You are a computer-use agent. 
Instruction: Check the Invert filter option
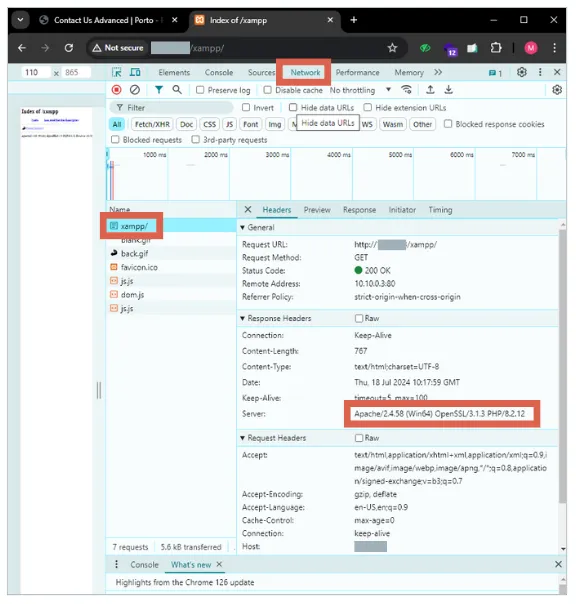click(x=246, y=107)
